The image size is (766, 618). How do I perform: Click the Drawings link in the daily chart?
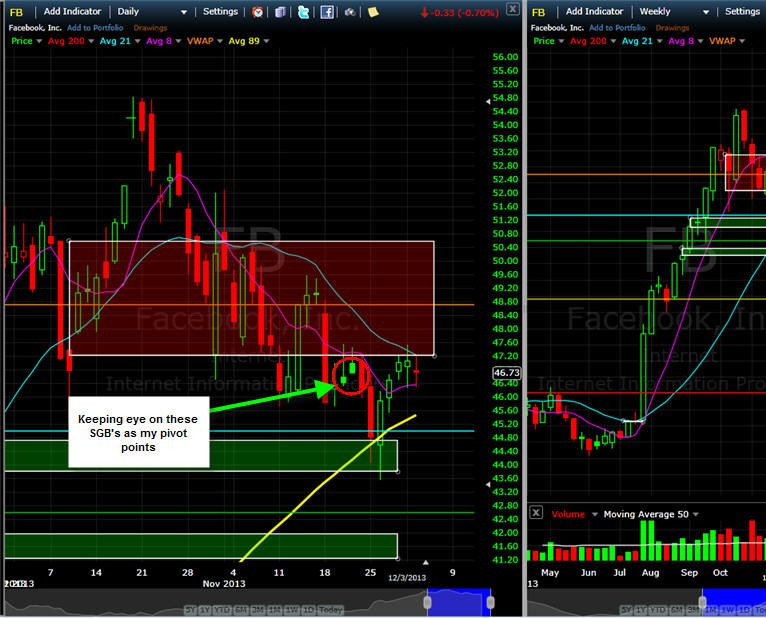pos(150,28)
